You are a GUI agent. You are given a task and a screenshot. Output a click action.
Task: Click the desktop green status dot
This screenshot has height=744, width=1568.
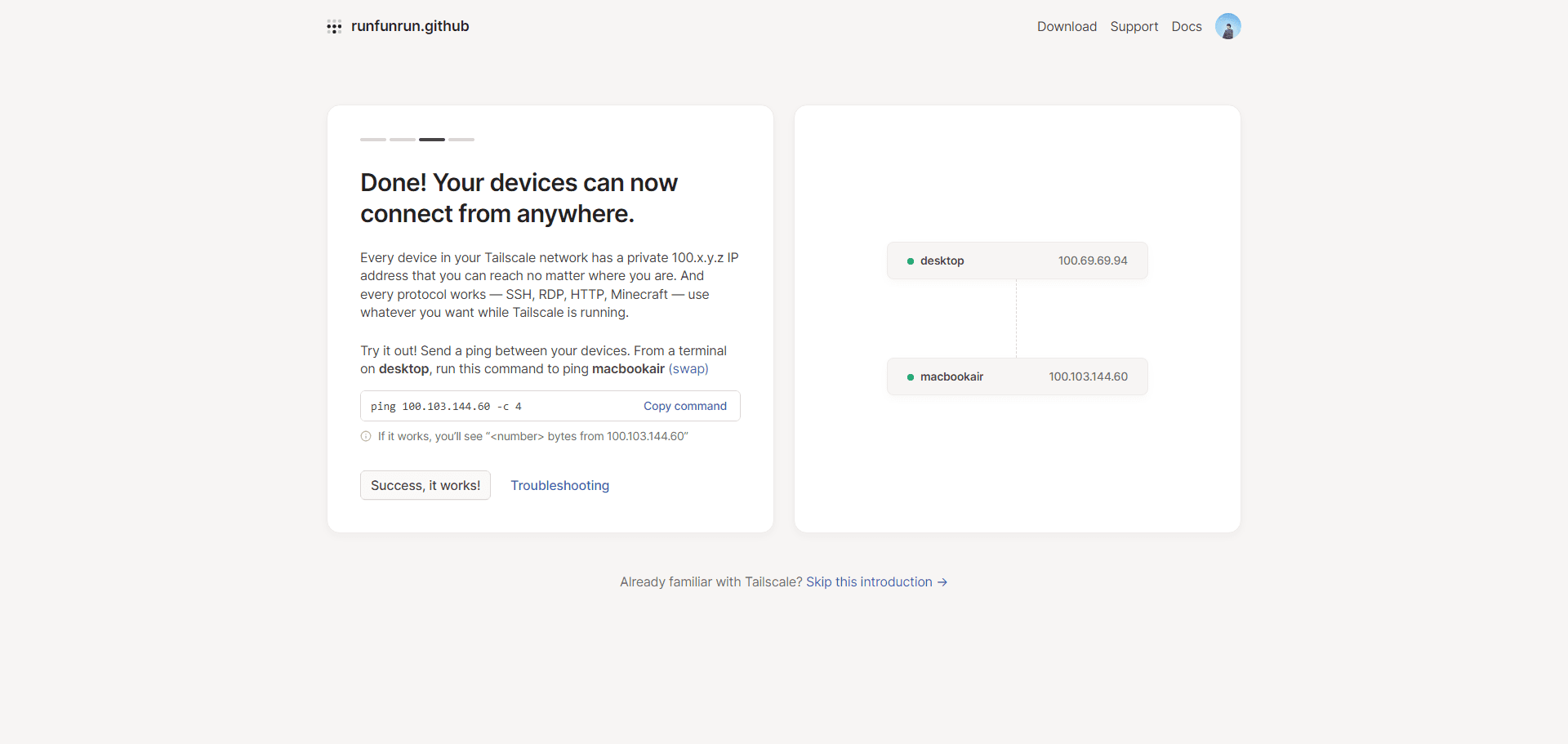(910, 261)
